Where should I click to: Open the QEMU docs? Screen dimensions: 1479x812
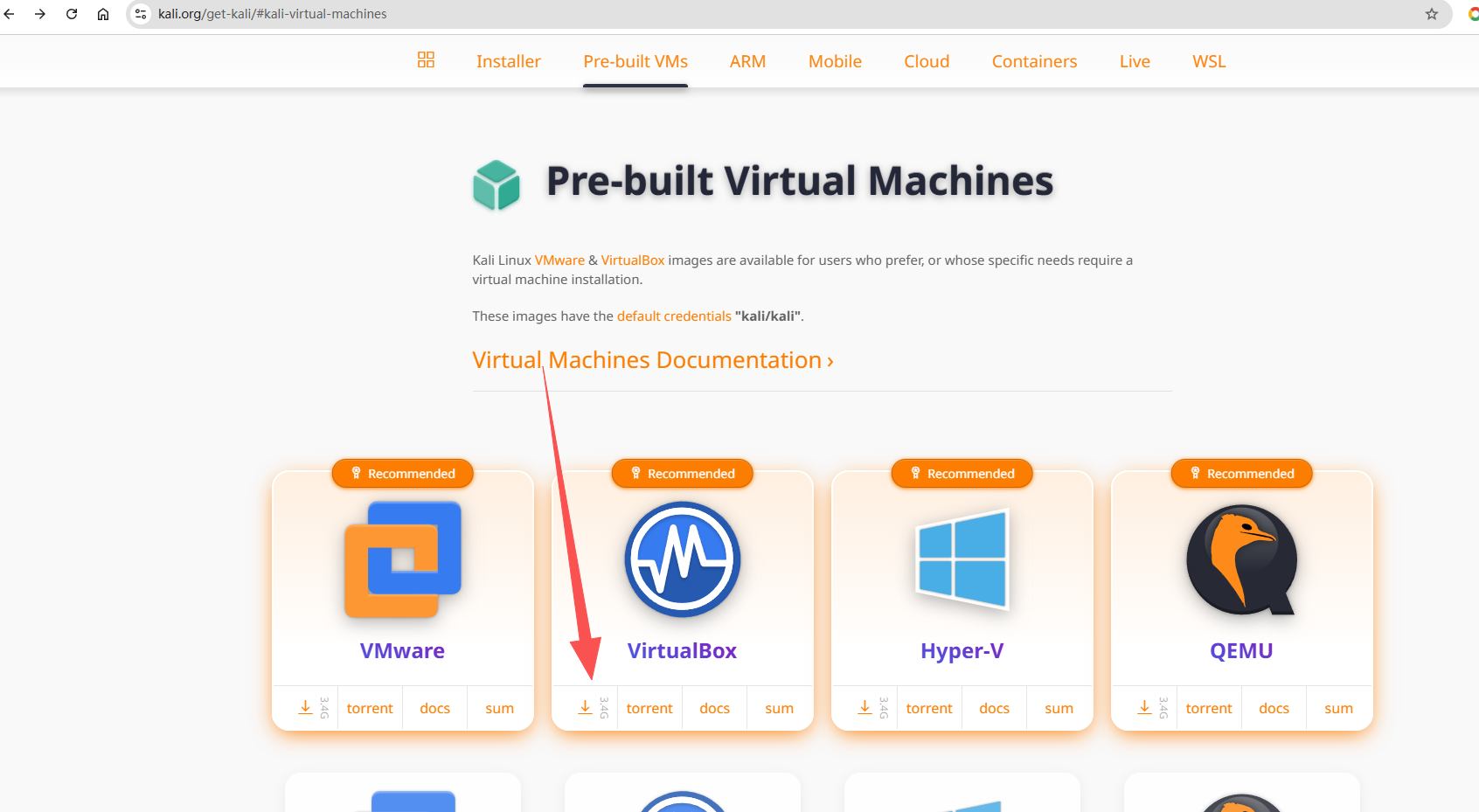[x=1274, y=708]
